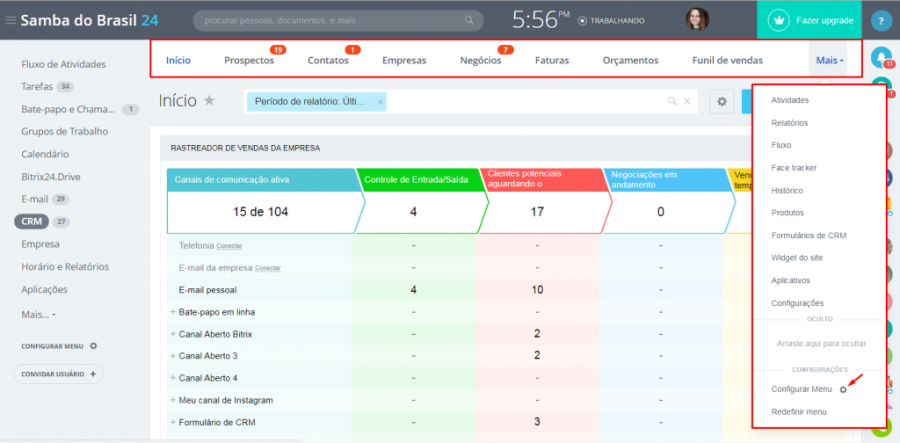Click the magnifier icon in filter field
Image resolution: width=900 pixels, height=443 pixels.
point(672,101)
